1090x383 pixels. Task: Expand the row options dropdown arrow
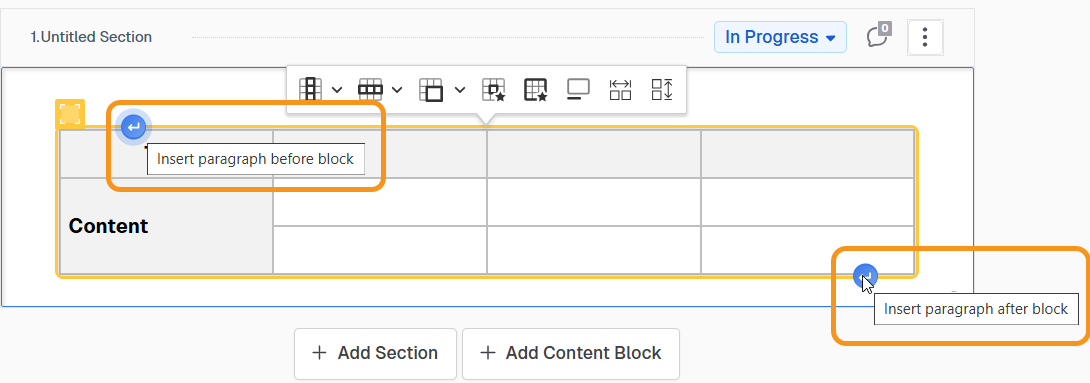397,90
